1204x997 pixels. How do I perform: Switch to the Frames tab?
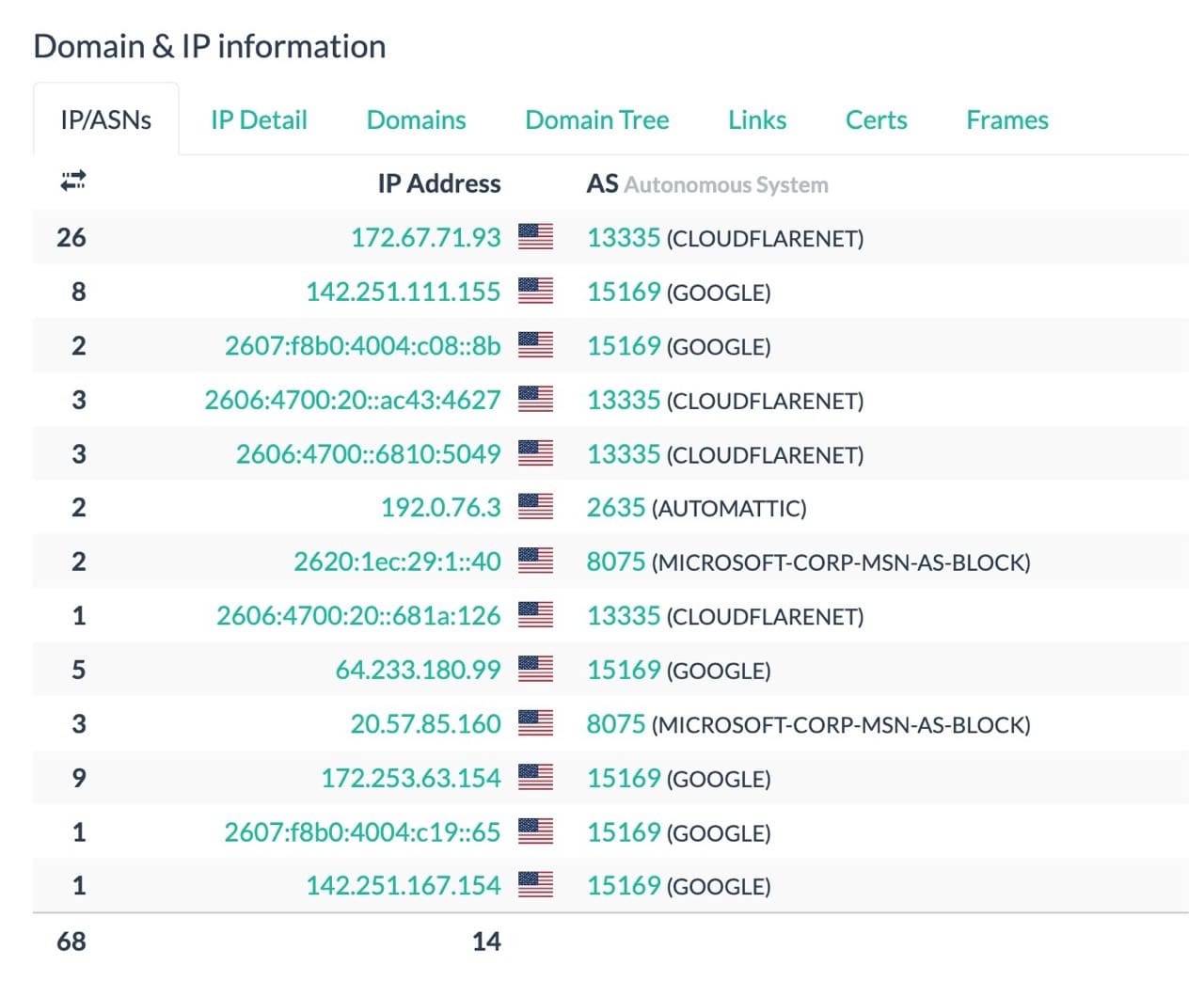(x=1006, y=119)
